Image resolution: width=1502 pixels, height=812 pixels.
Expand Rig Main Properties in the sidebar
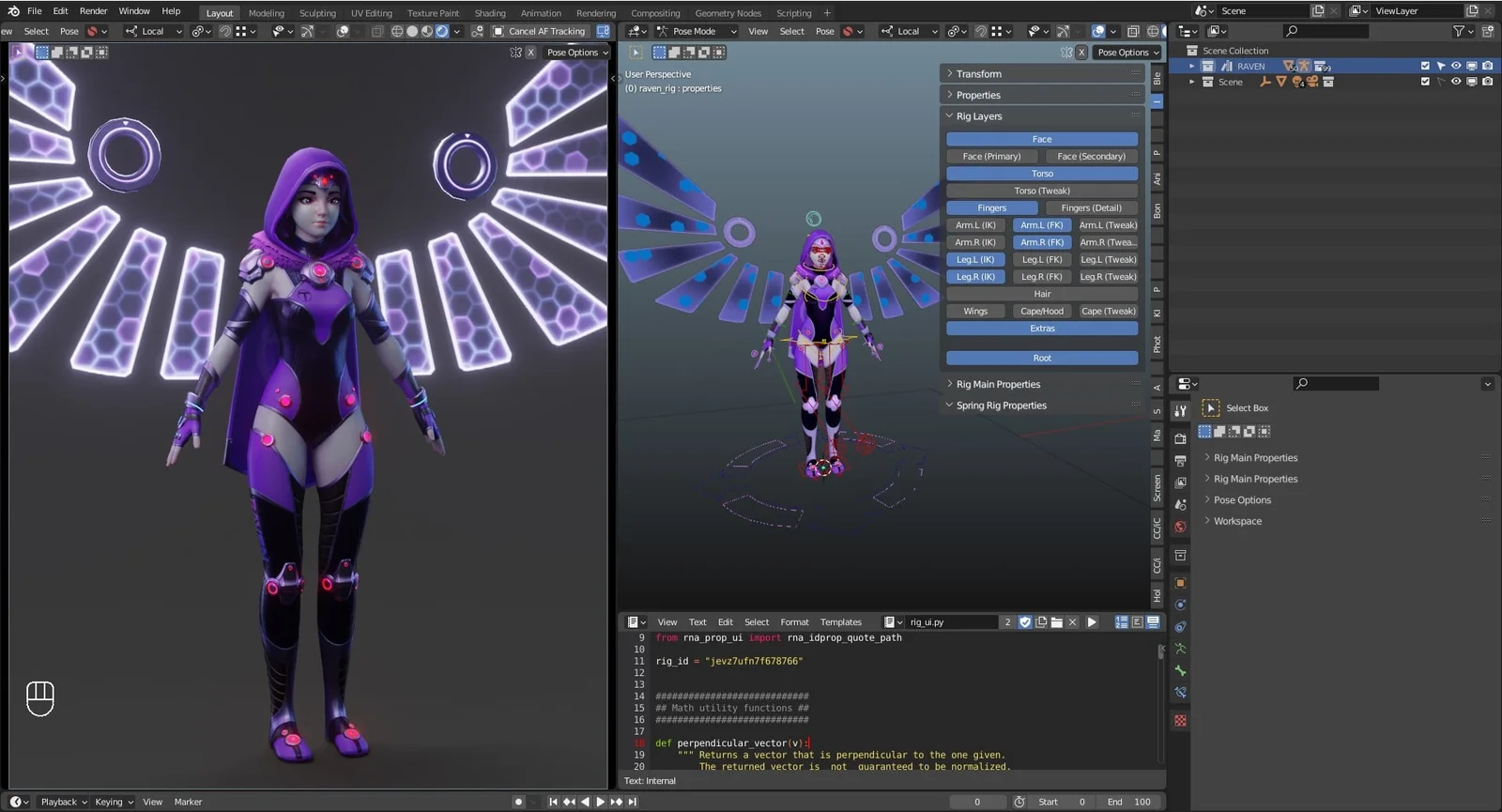coord(1041,384)
